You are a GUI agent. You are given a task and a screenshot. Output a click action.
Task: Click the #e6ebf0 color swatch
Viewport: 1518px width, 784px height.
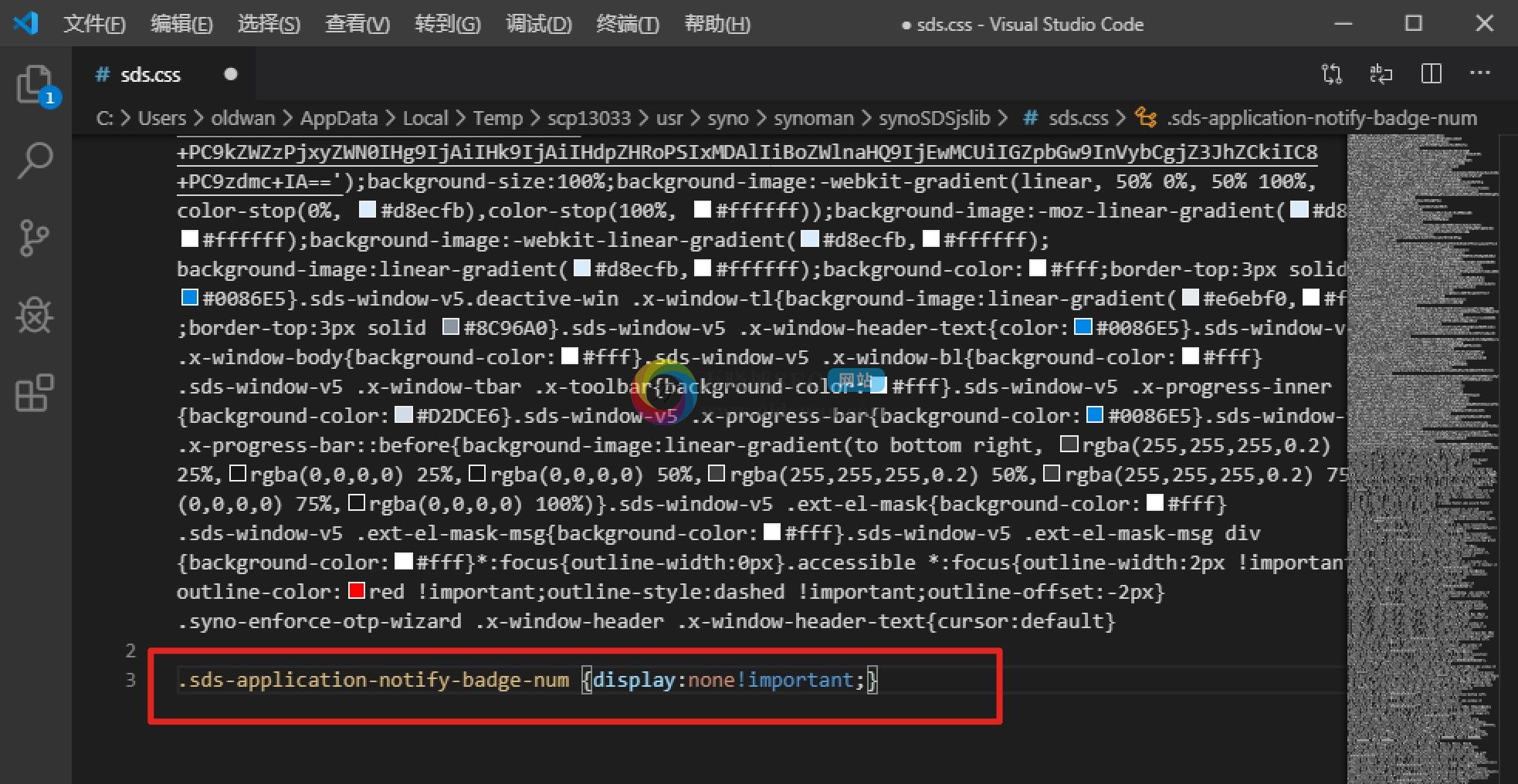click(1191, 298)
